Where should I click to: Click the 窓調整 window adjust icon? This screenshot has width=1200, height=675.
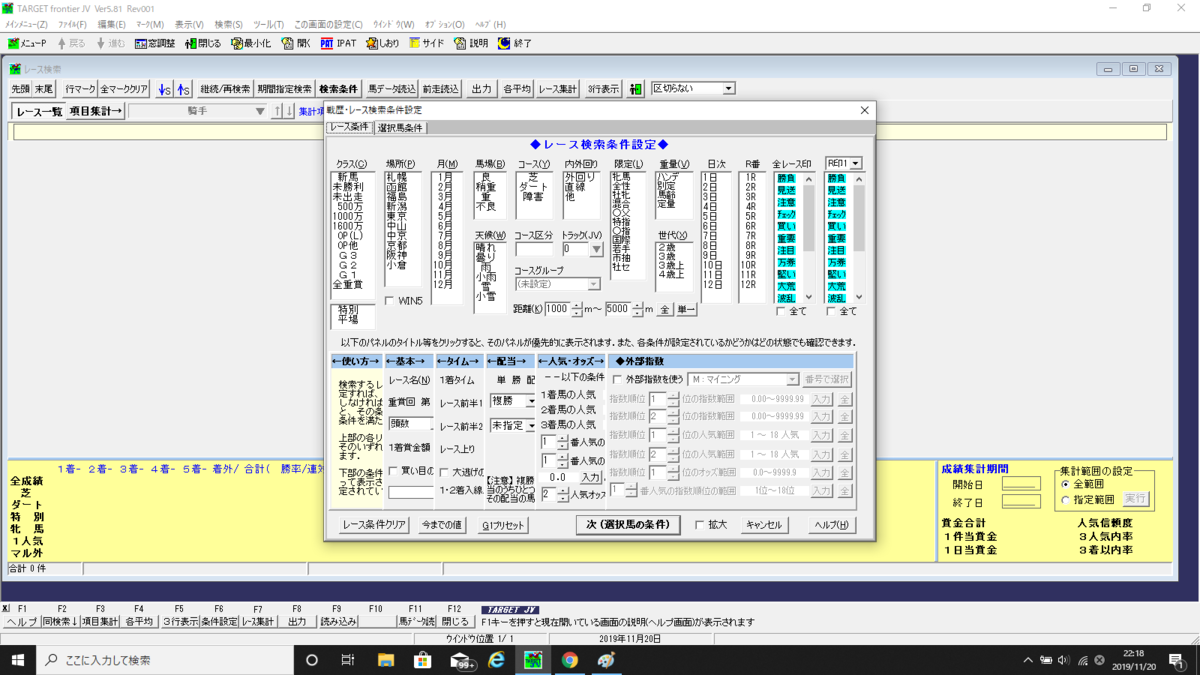click(x=155, y=43)
